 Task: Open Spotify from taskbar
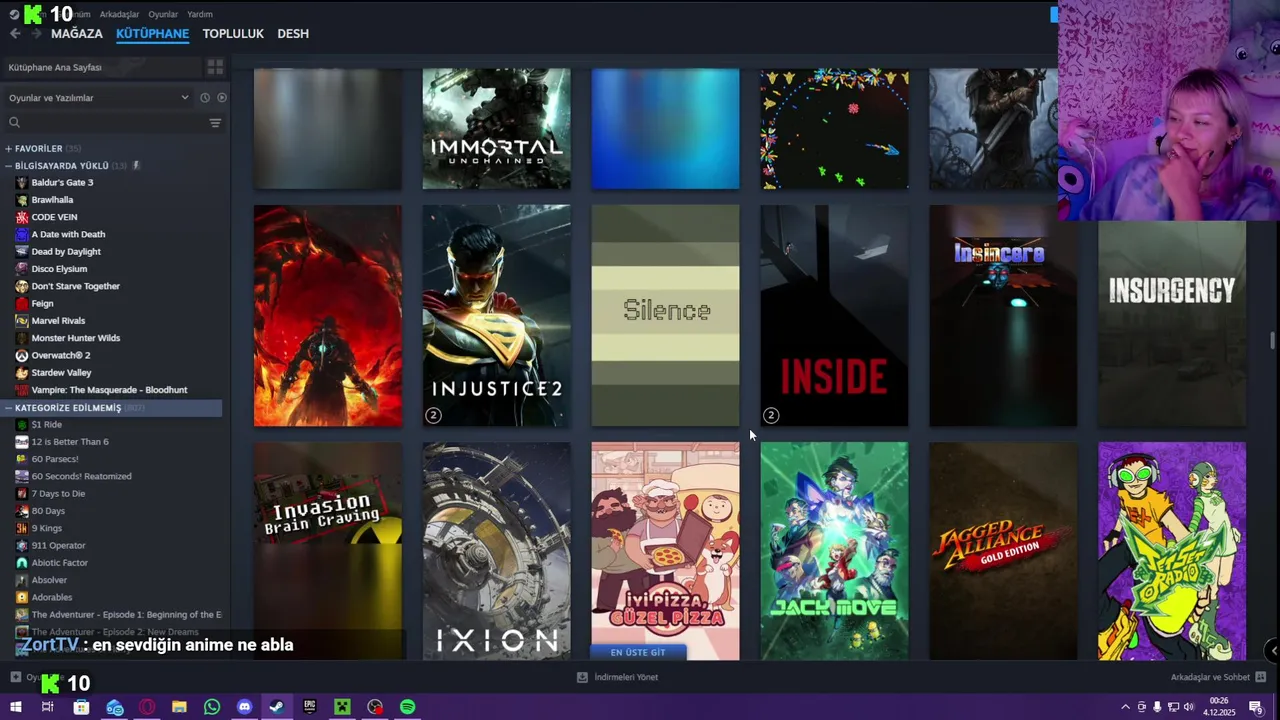pos(408,707)
